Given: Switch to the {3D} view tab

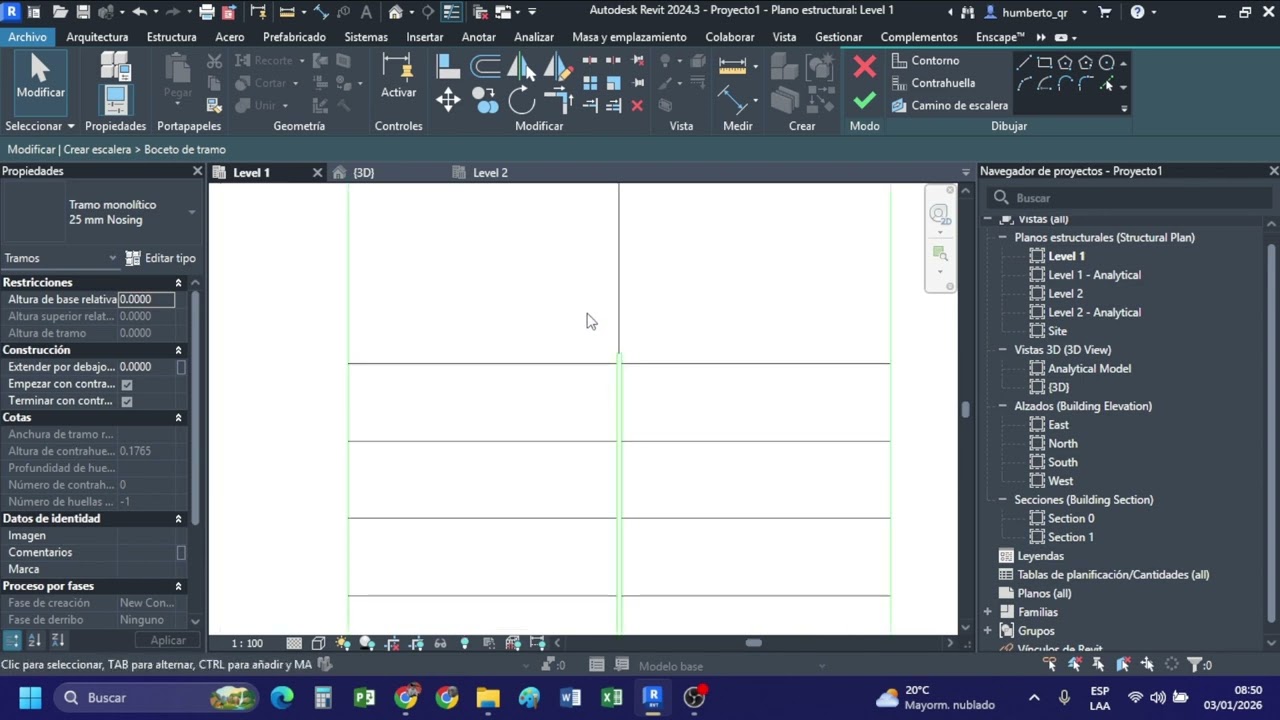Looking at the screenshot, I should point(363,173).
